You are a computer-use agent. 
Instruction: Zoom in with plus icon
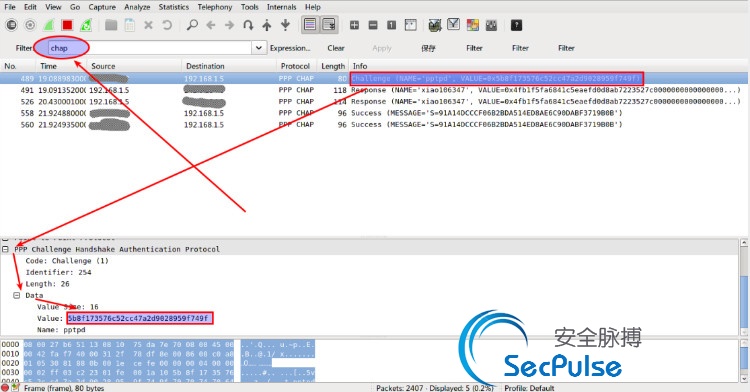pyautogui.click(x=354, y=25)
